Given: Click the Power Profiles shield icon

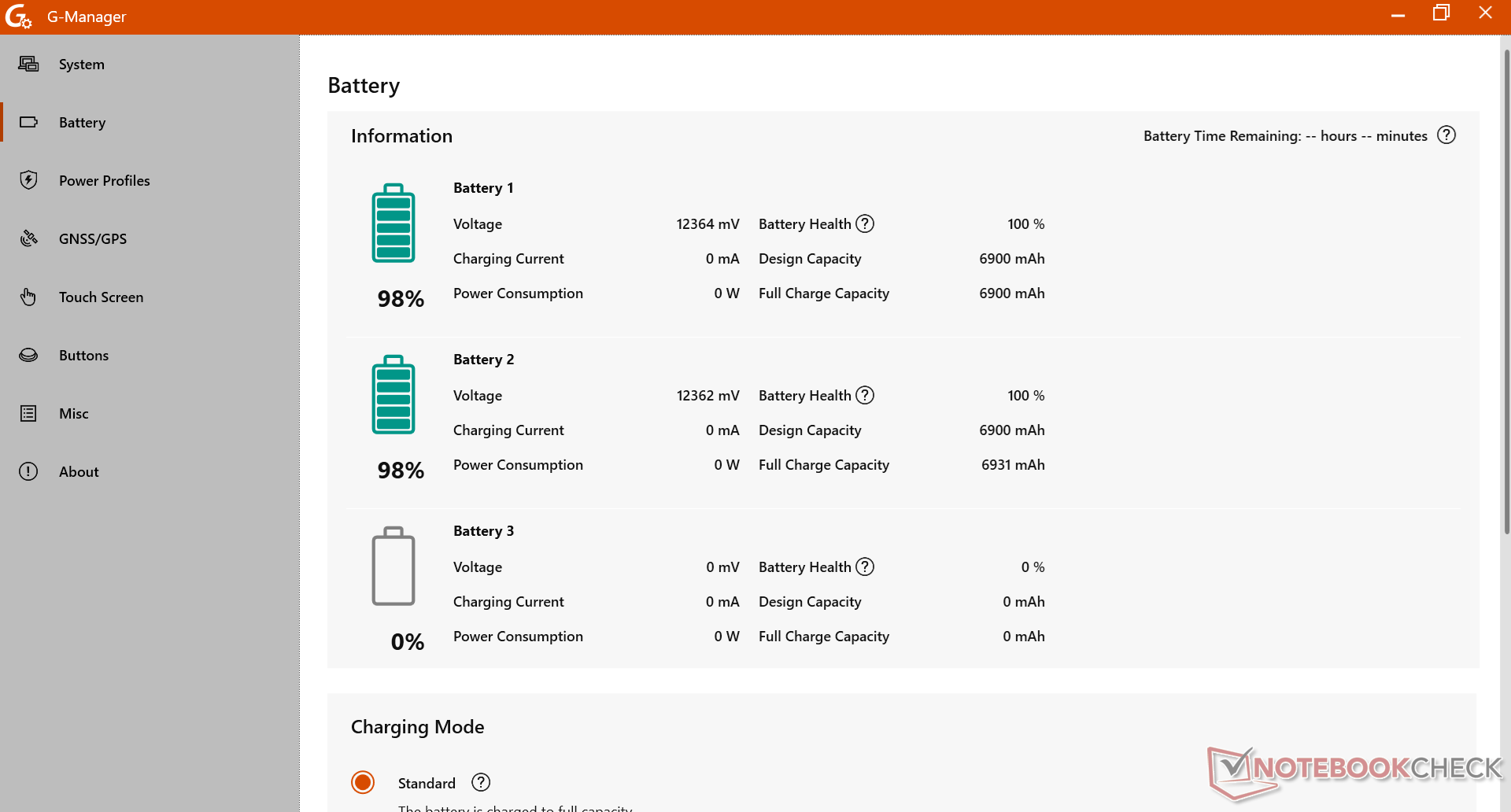Looking at the screenshot, I should point(28,180).
